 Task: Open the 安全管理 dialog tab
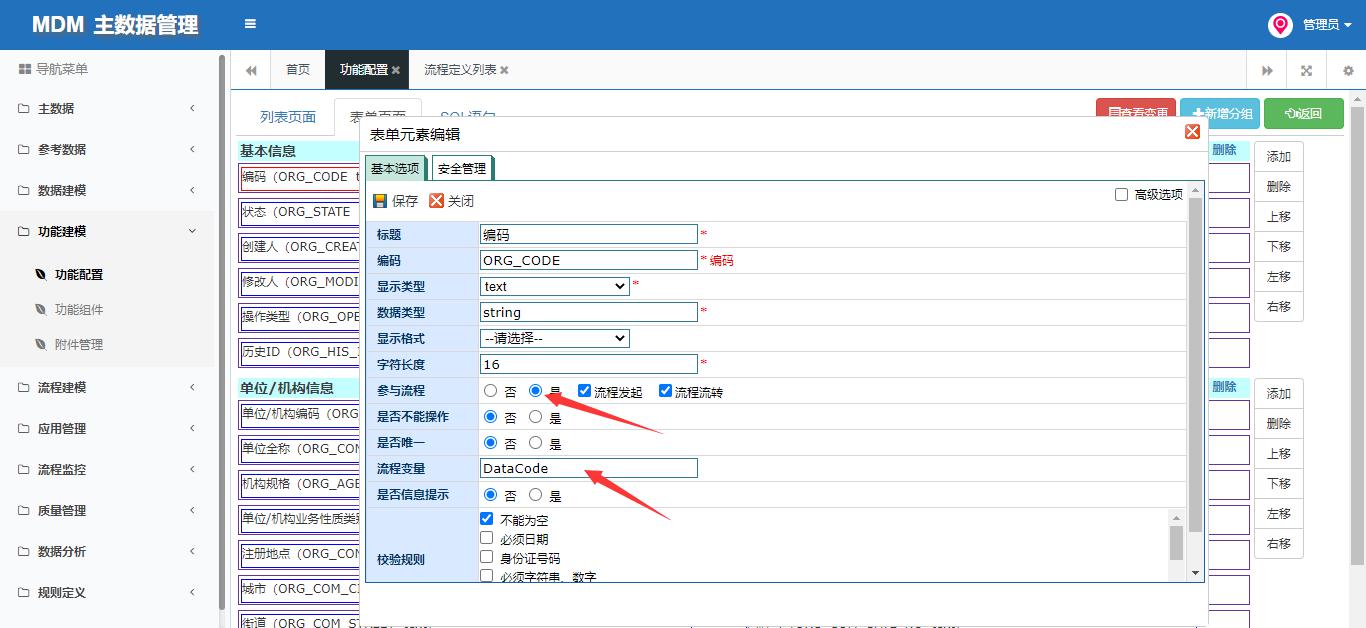pos(462,169)
